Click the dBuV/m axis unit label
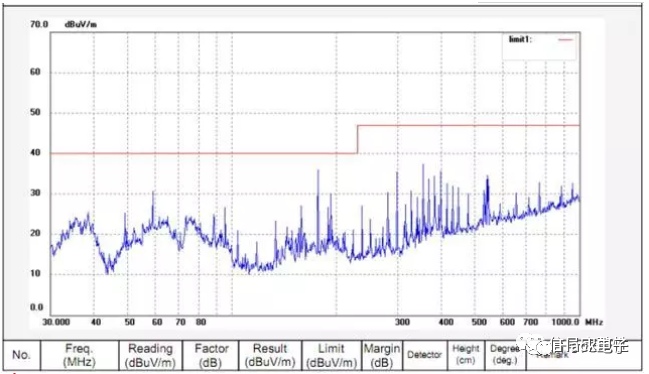The width and height of the screenshot is (649, 374). pyautogui.click(x=81, y=24)
